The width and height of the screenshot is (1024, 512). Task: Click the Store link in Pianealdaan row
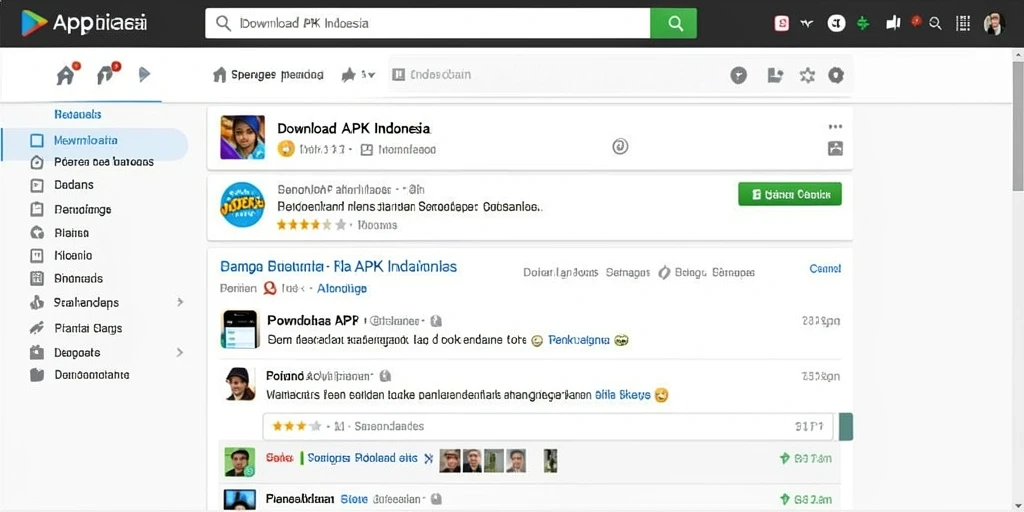point(354,499)
